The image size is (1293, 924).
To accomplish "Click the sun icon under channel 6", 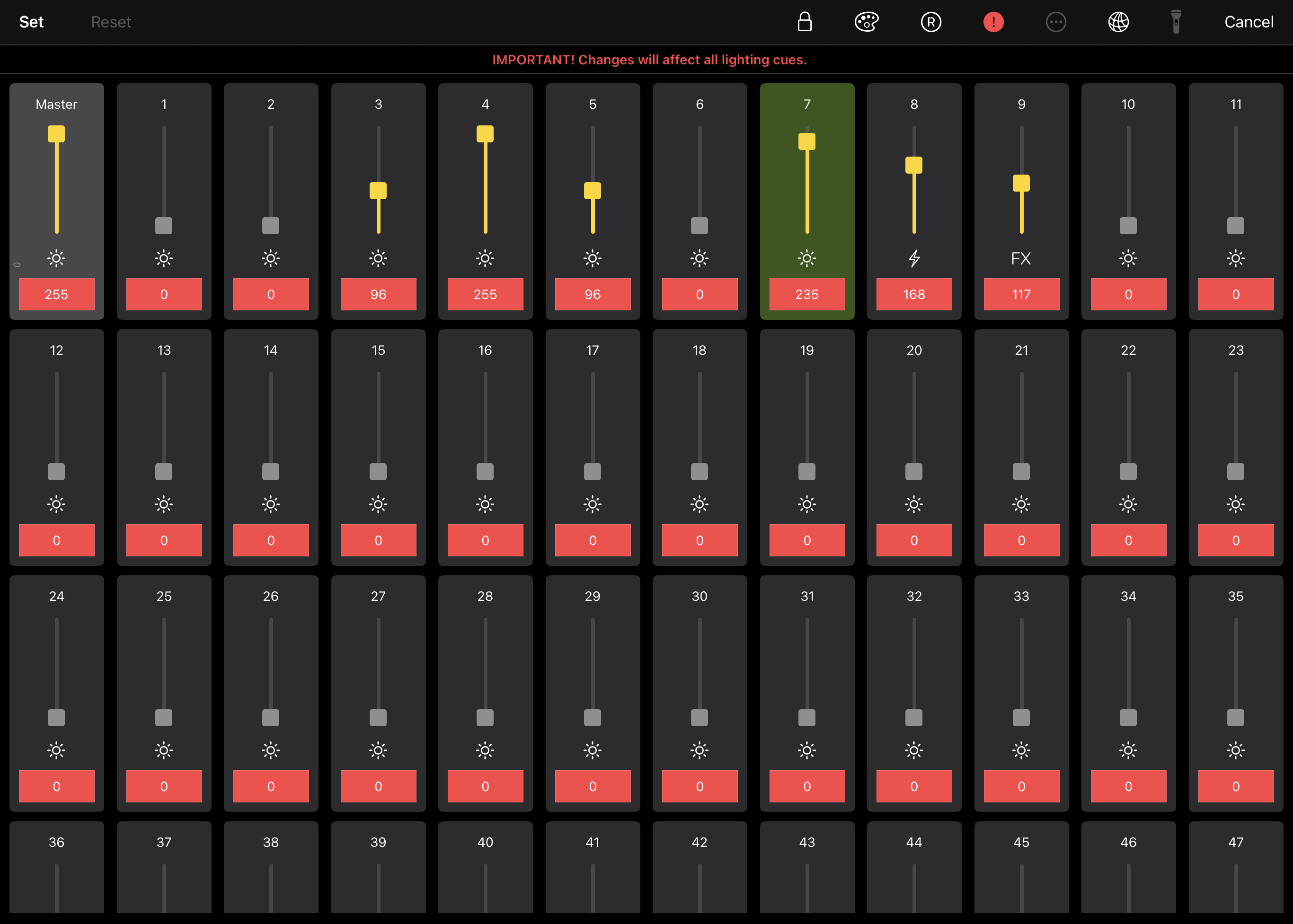I will (700, 258).
